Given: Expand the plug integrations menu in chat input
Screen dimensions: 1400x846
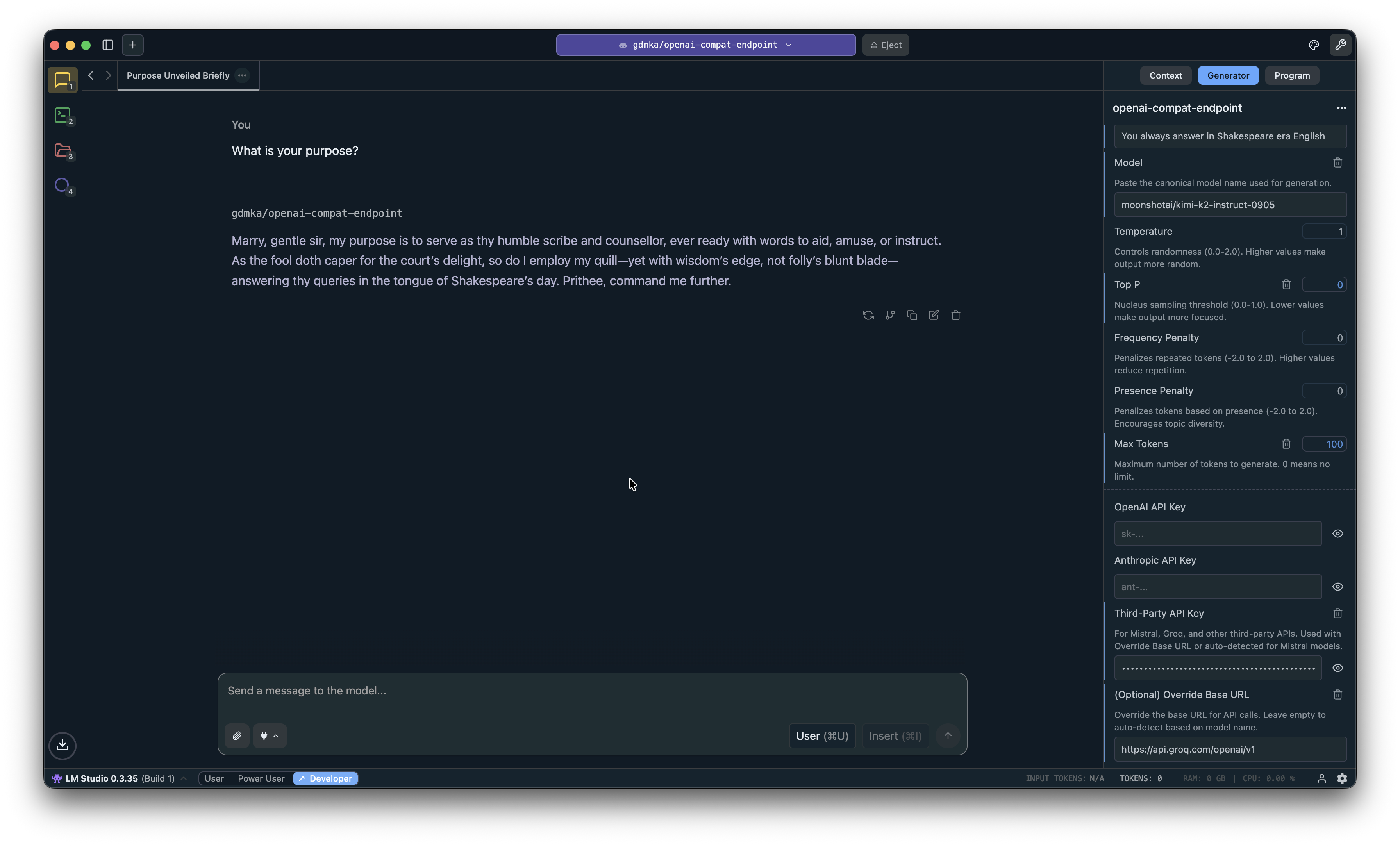Looking at the screenshot, I should point(269,736).
